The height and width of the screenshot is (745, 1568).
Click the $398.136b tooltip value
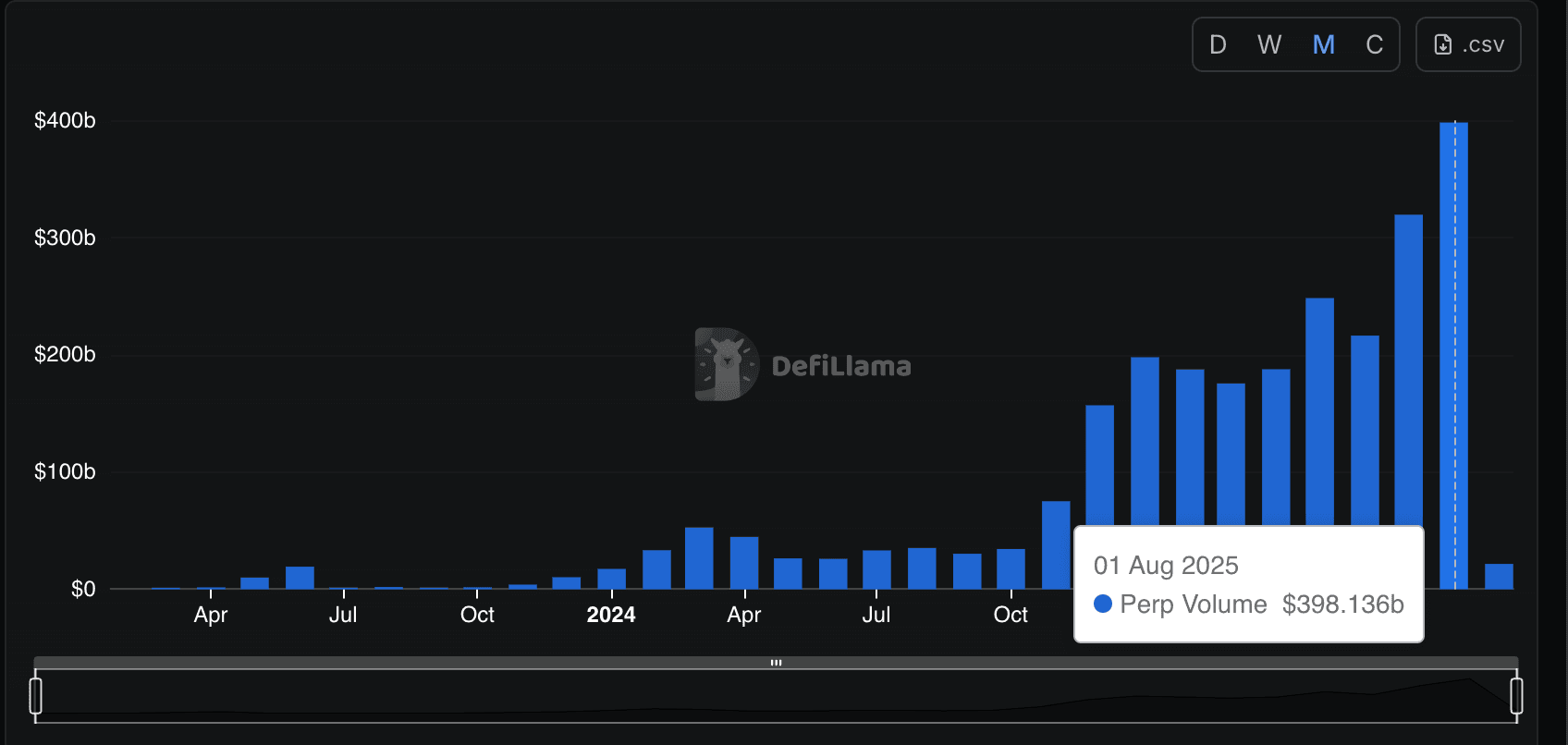[1343, 605]
